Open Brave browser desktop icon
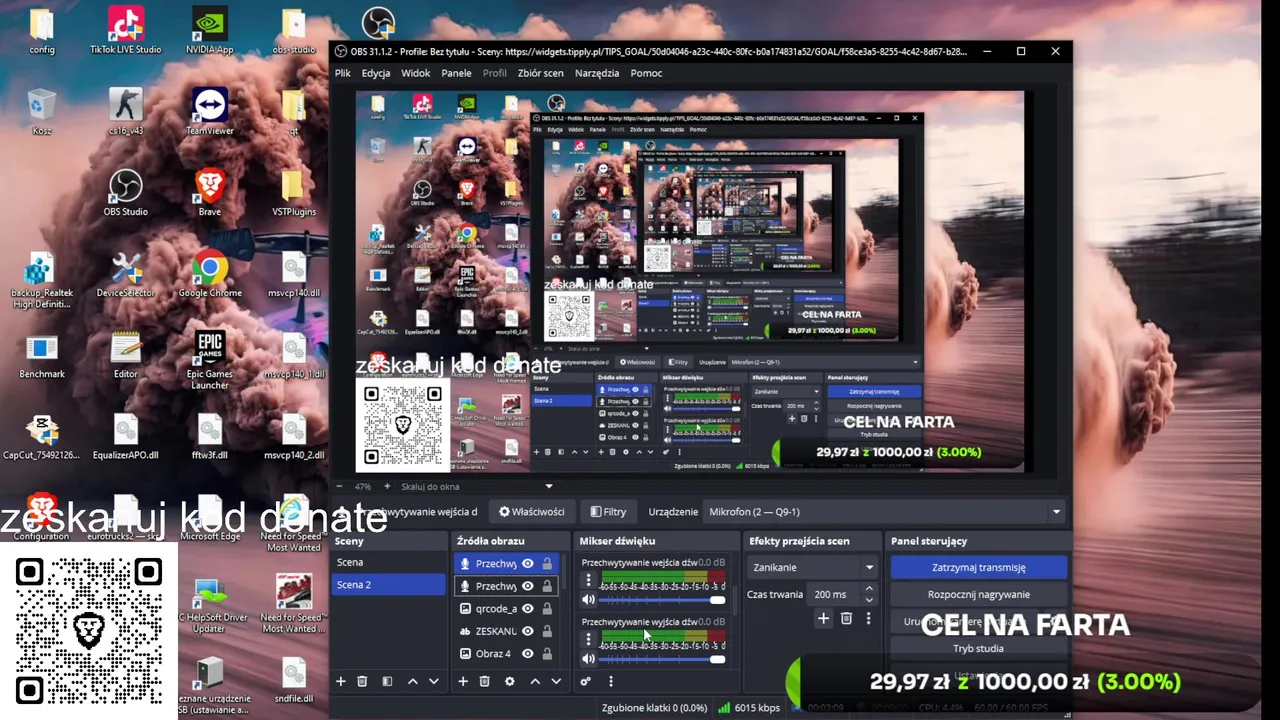1280x720 pixels. (x=209, y=193)
